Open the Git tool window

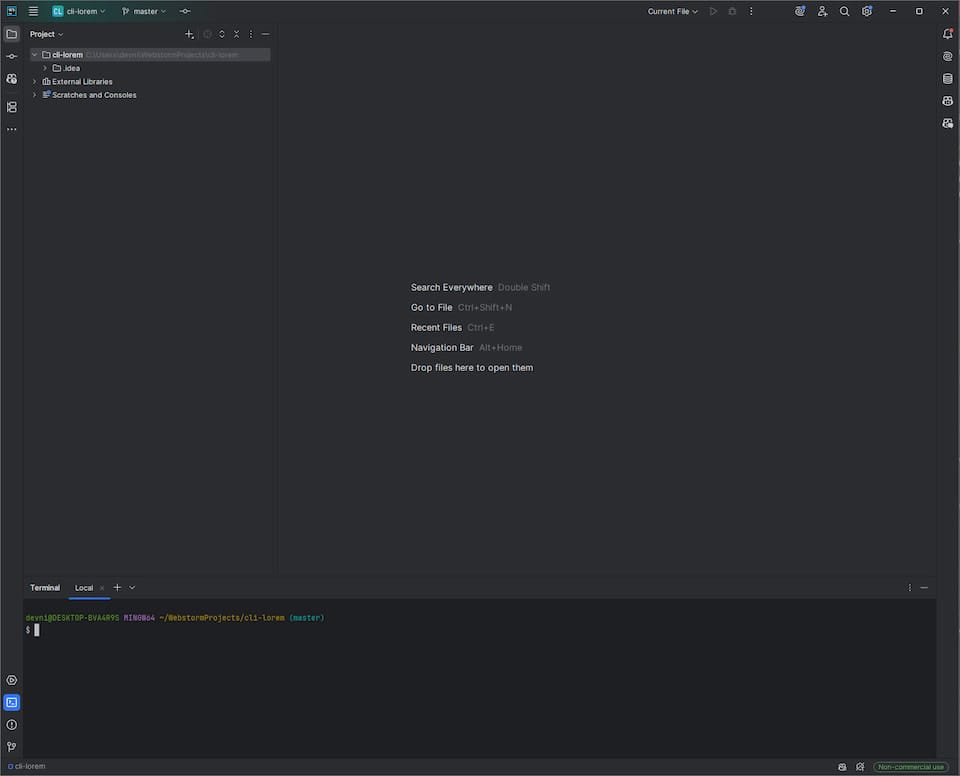tap(12, 746)
